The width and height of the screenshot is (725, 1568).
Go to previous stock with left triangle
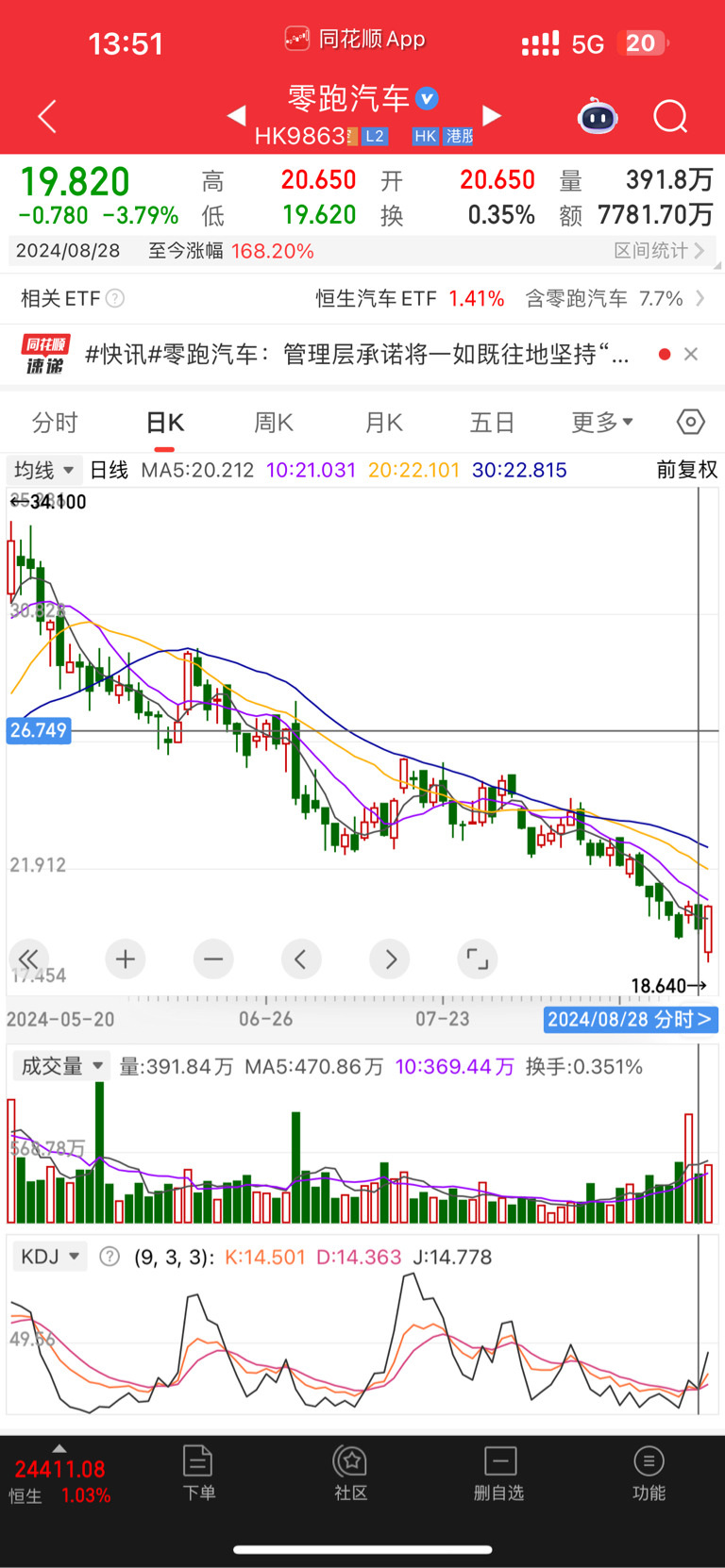(237, 115)
